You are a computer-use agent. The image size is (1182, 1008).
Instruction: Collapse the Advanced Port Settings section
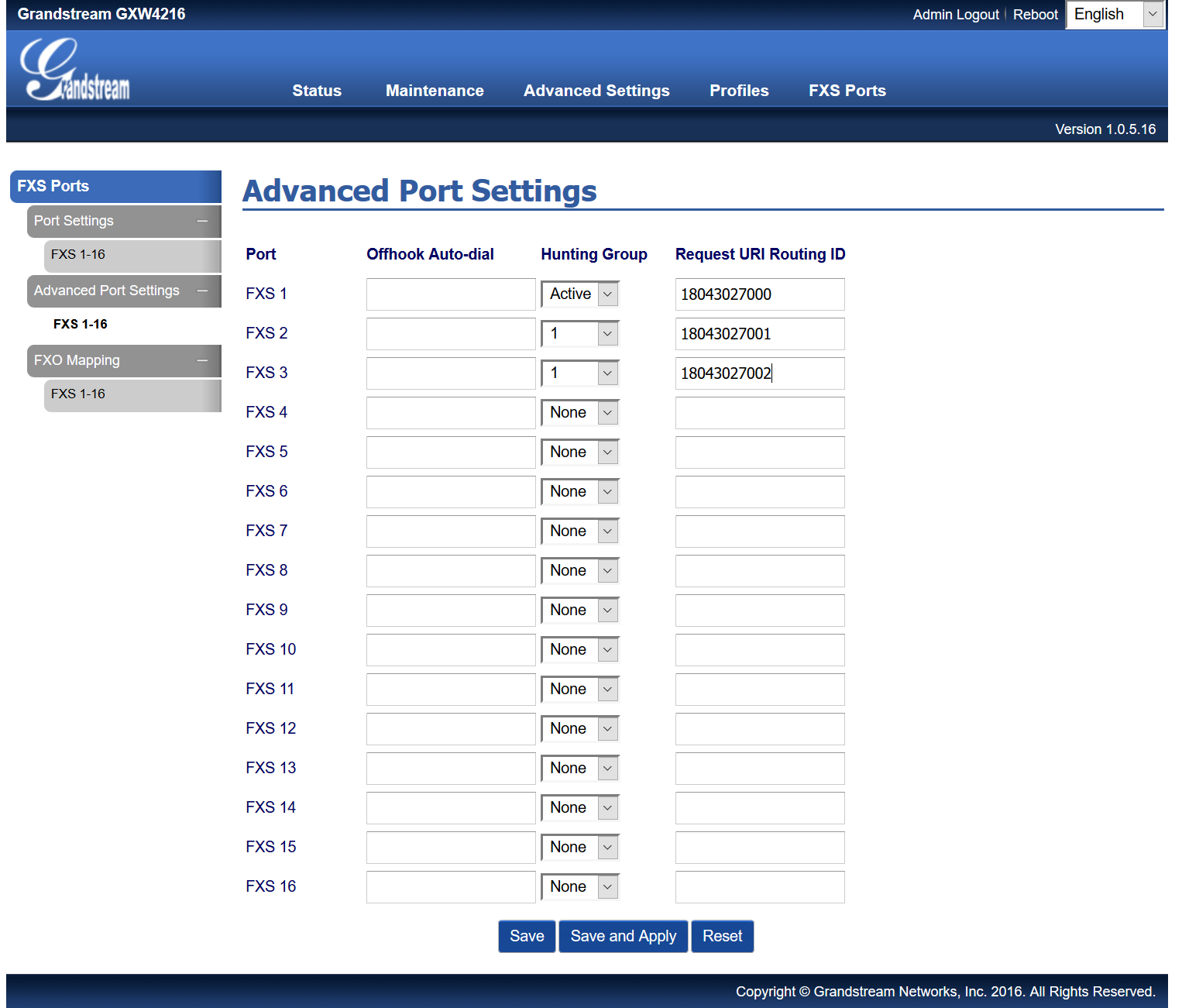(202, 291)
